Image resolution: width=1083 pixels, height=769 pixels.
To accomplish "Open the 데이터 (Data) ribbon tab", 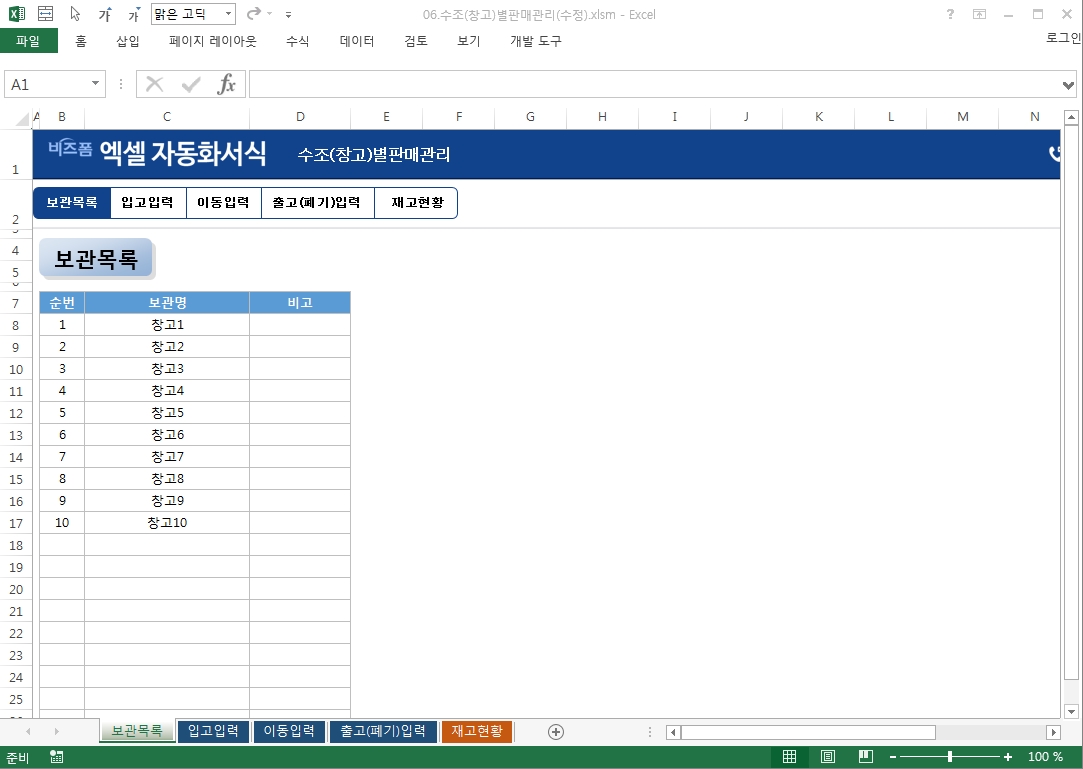I will click(357, 41).
